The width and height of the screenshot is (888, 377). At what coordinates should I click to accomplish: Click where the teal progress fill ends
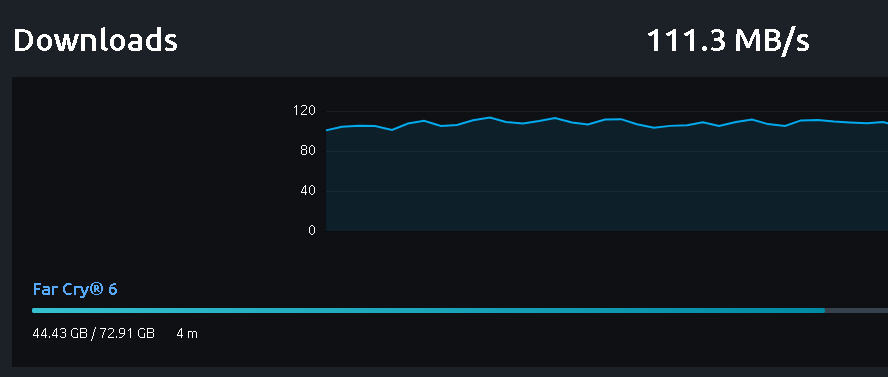pos(824,310)
